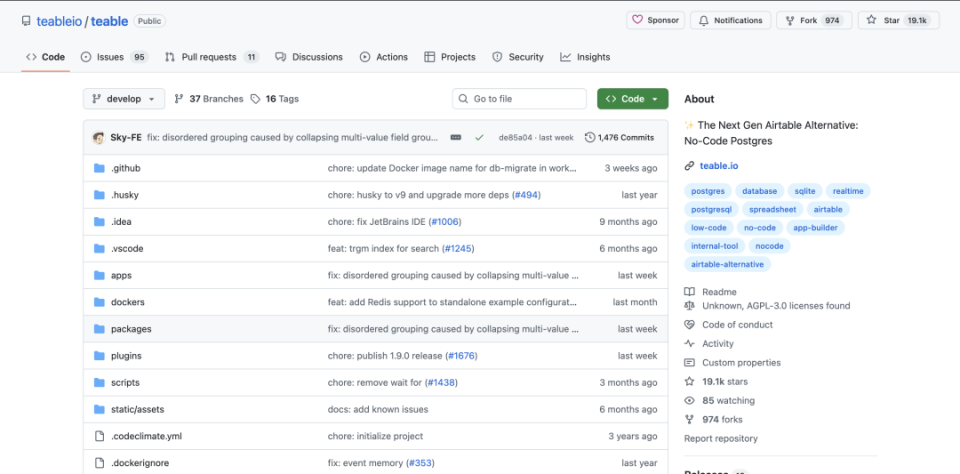Viewport: 960px width, 474px height.
Task: Select the realtime topic tag
Action: point(848,192)
